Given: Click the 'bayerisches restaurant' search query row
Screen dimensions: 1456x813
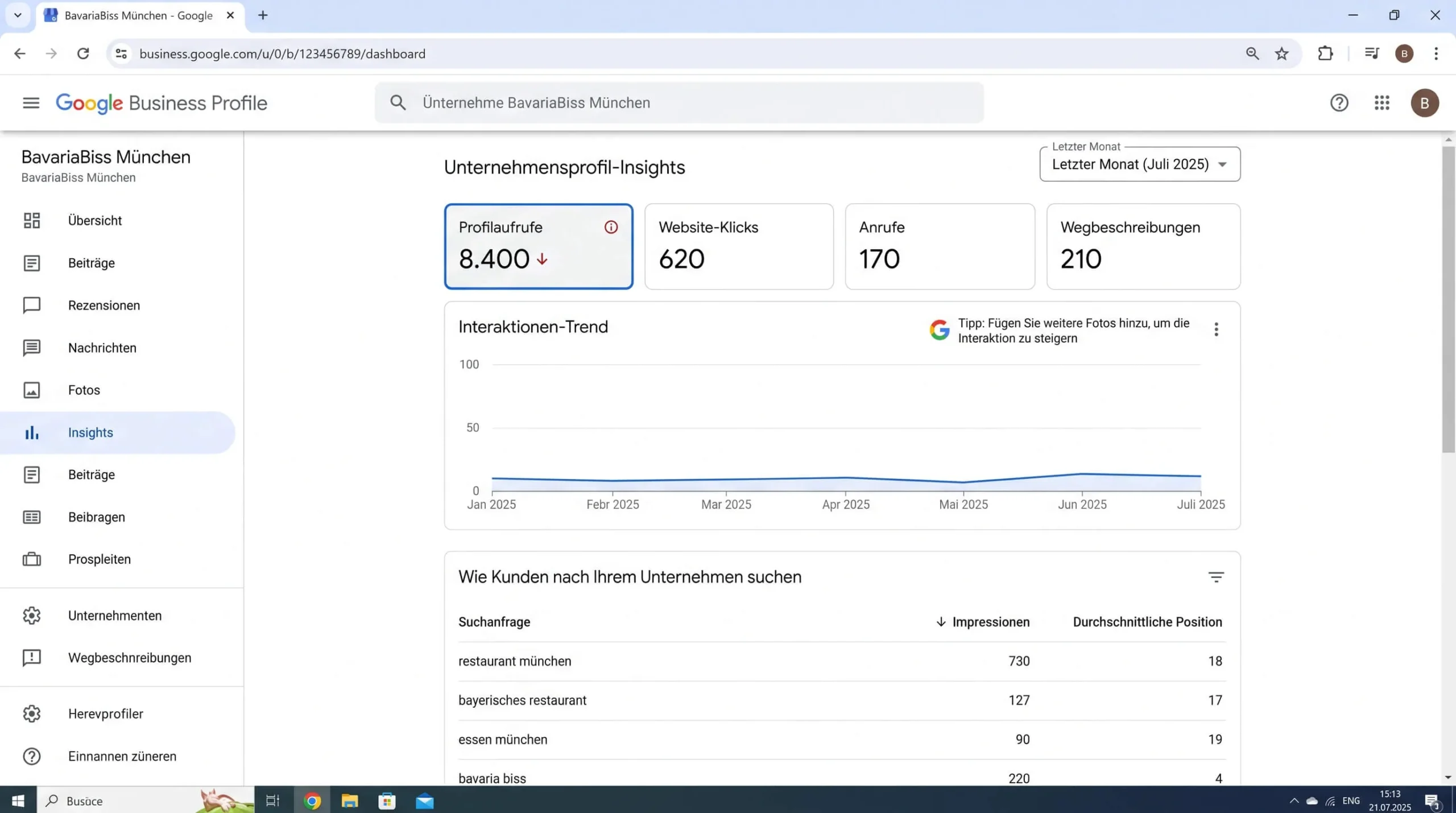Looking at the screenshot, I should click(842, 700).
